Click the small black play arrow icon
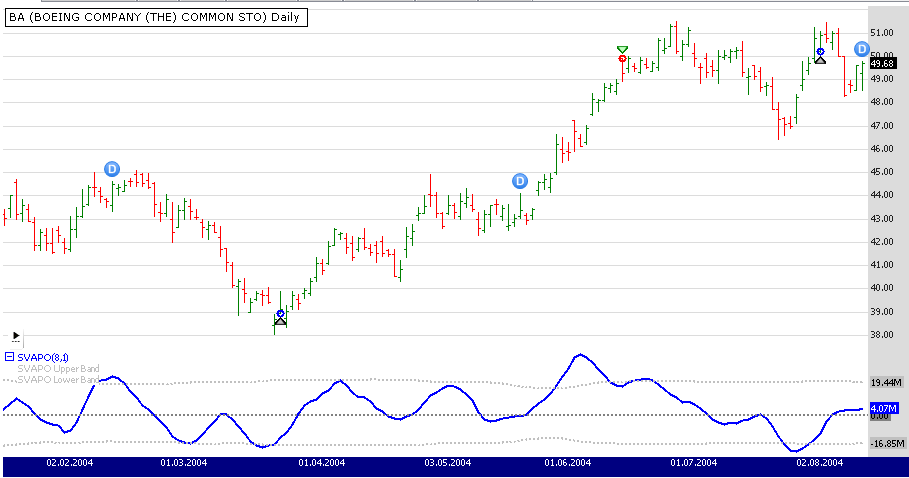Viewport: 909px width, 478px height. tap(15, 337)
